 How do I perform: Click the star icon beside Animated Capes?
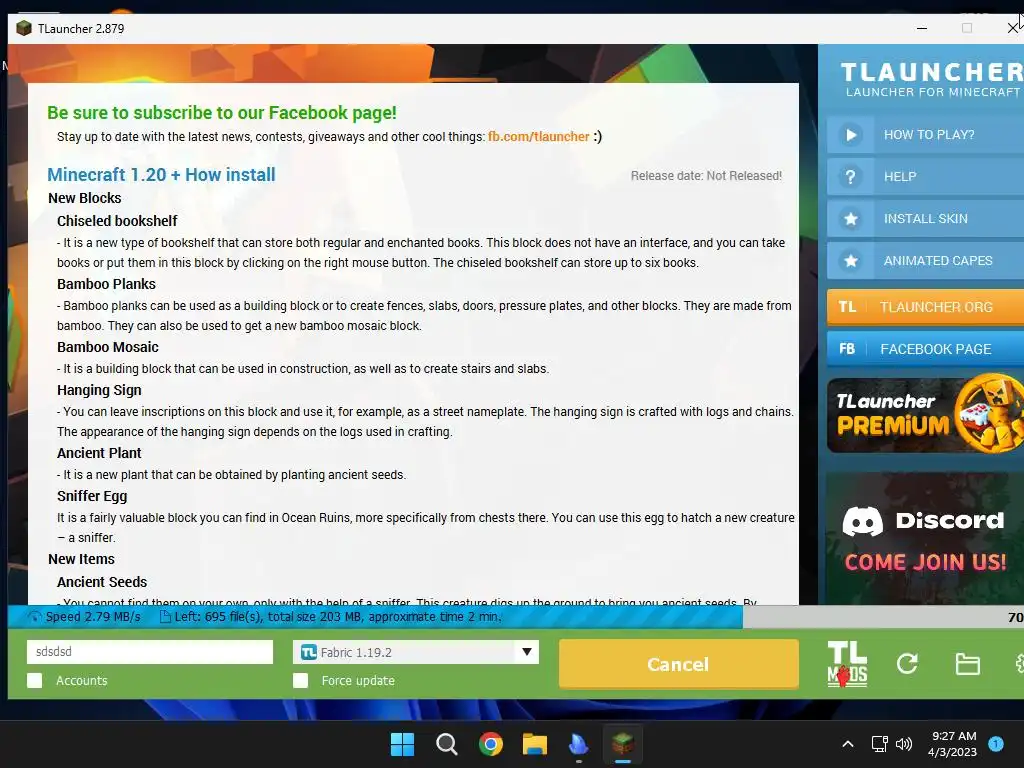click(850, 261)
